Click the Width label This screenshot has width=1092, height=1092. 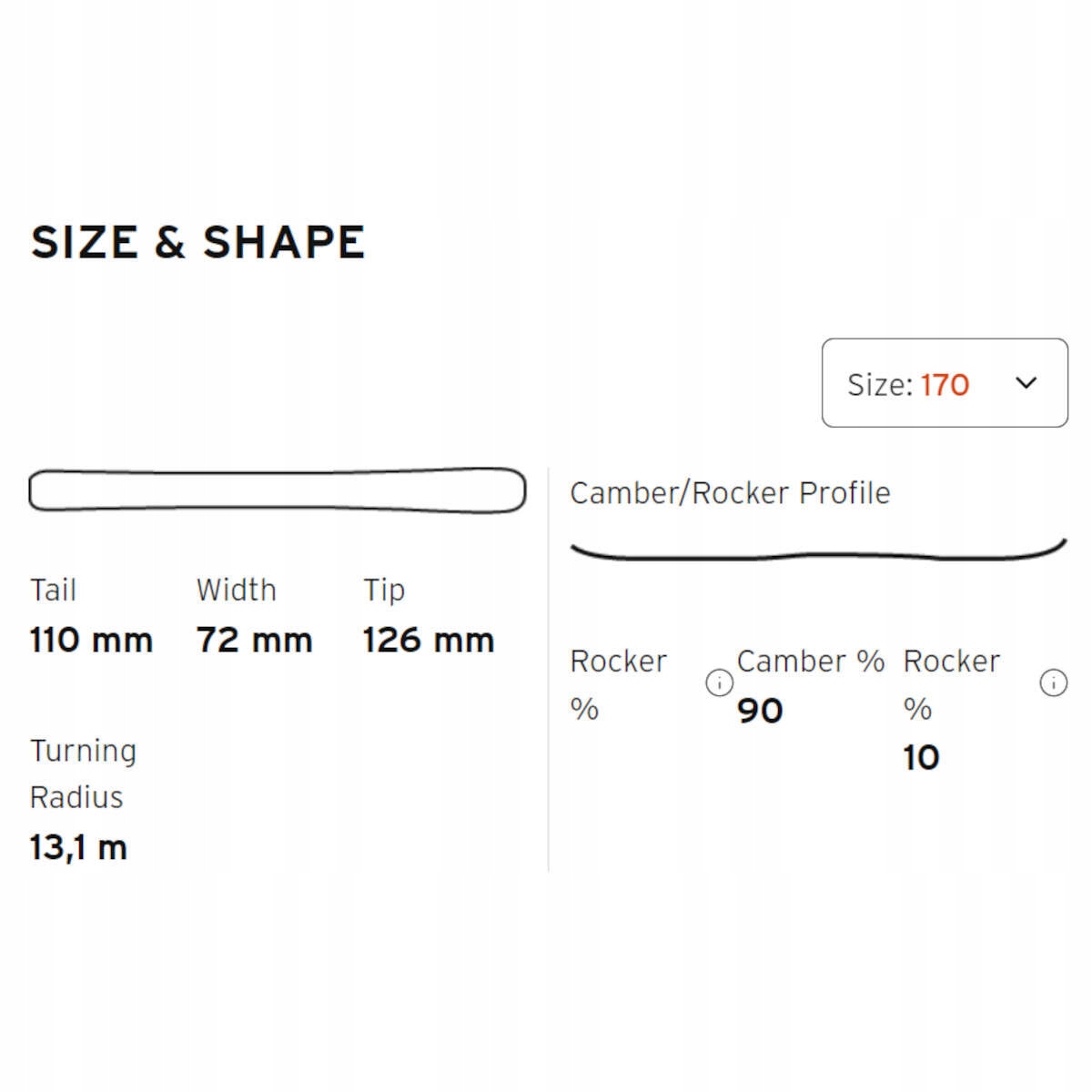coord(236,590)
